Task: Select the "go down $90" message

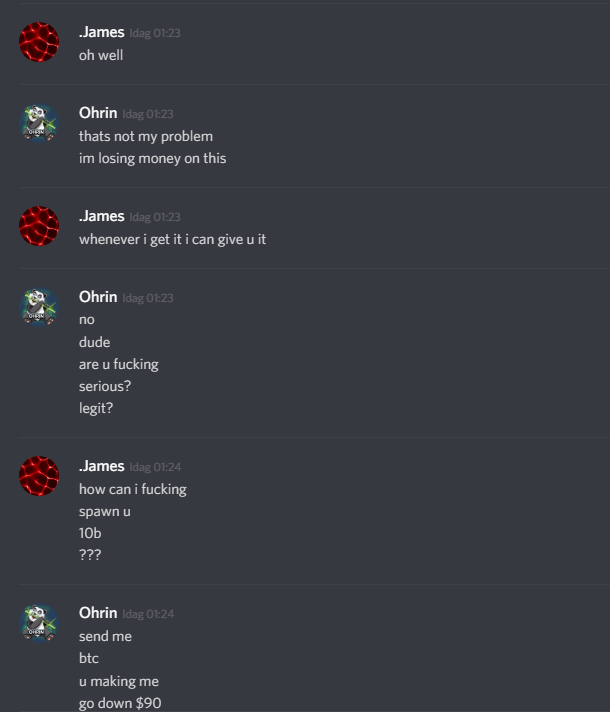Action: click(120, 703)
